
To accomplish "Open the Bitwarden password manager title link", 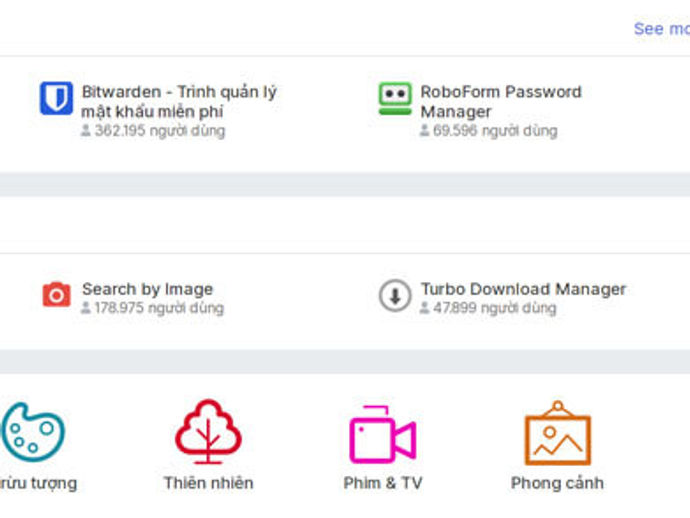I will click(x=179, y=102).
